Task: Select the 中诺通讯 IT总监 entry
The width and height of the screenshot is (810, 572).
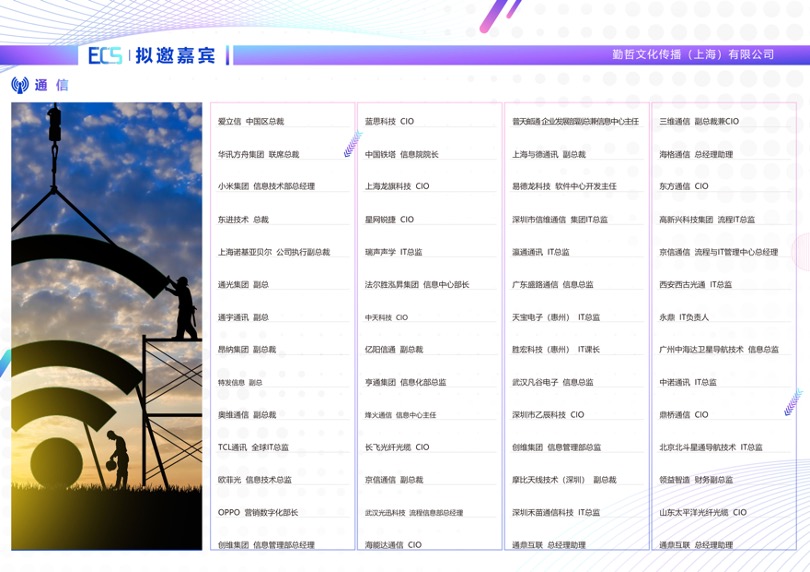Action: pos(688,382)
